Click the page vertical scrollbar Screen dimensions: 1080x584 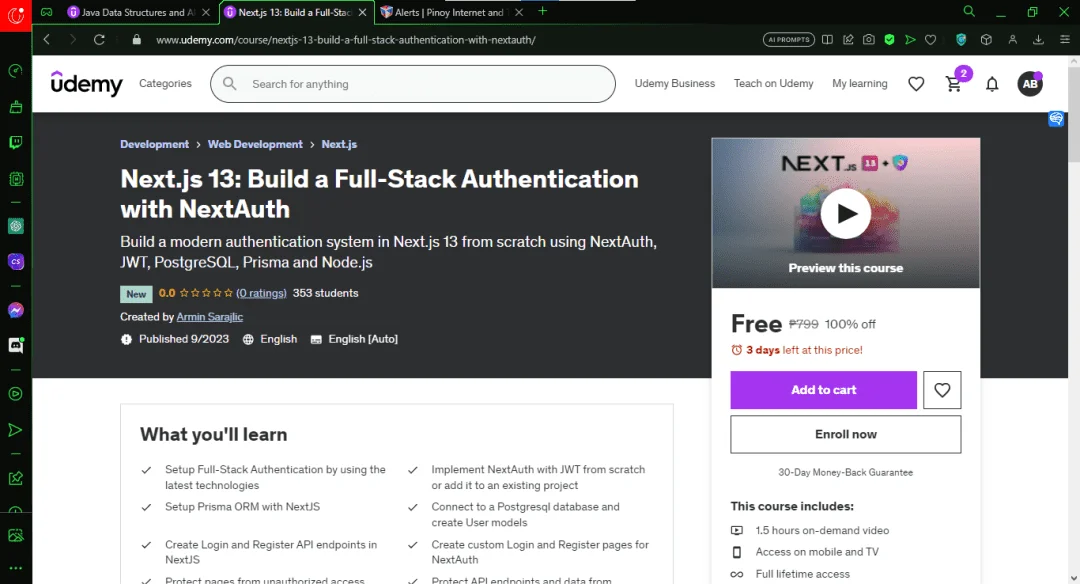[1073, 114]
